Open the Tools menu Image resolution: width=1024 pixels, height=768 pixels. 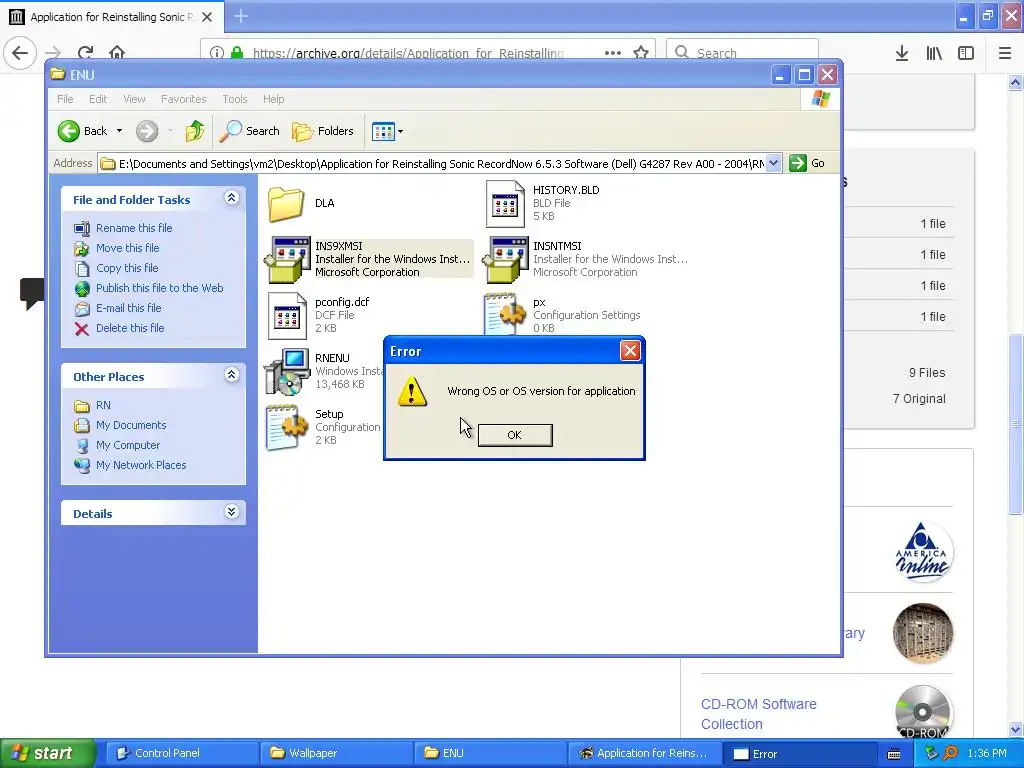[234, 99]
